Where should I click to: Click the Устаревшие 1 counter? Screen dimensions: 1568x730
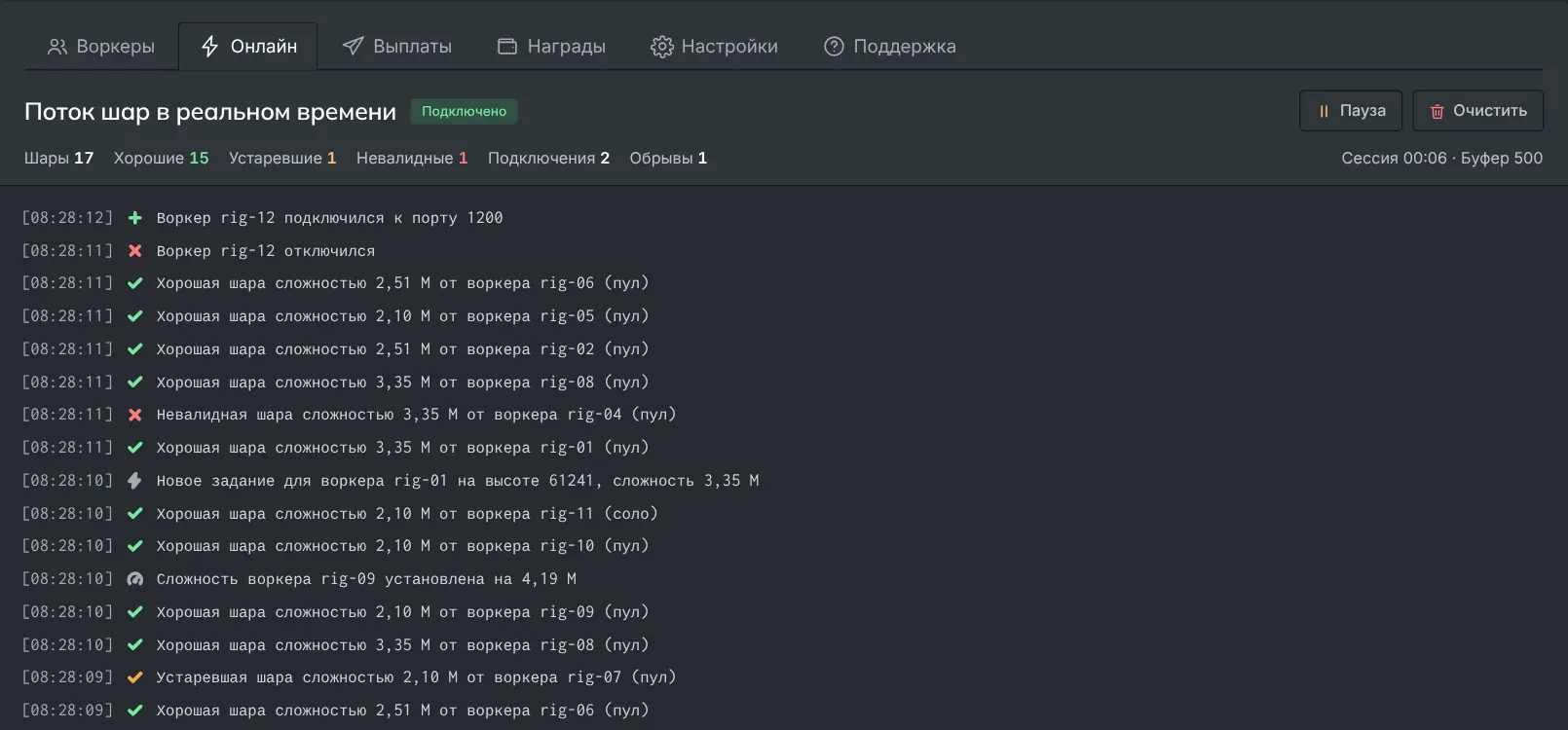click(x=282, y=158)
